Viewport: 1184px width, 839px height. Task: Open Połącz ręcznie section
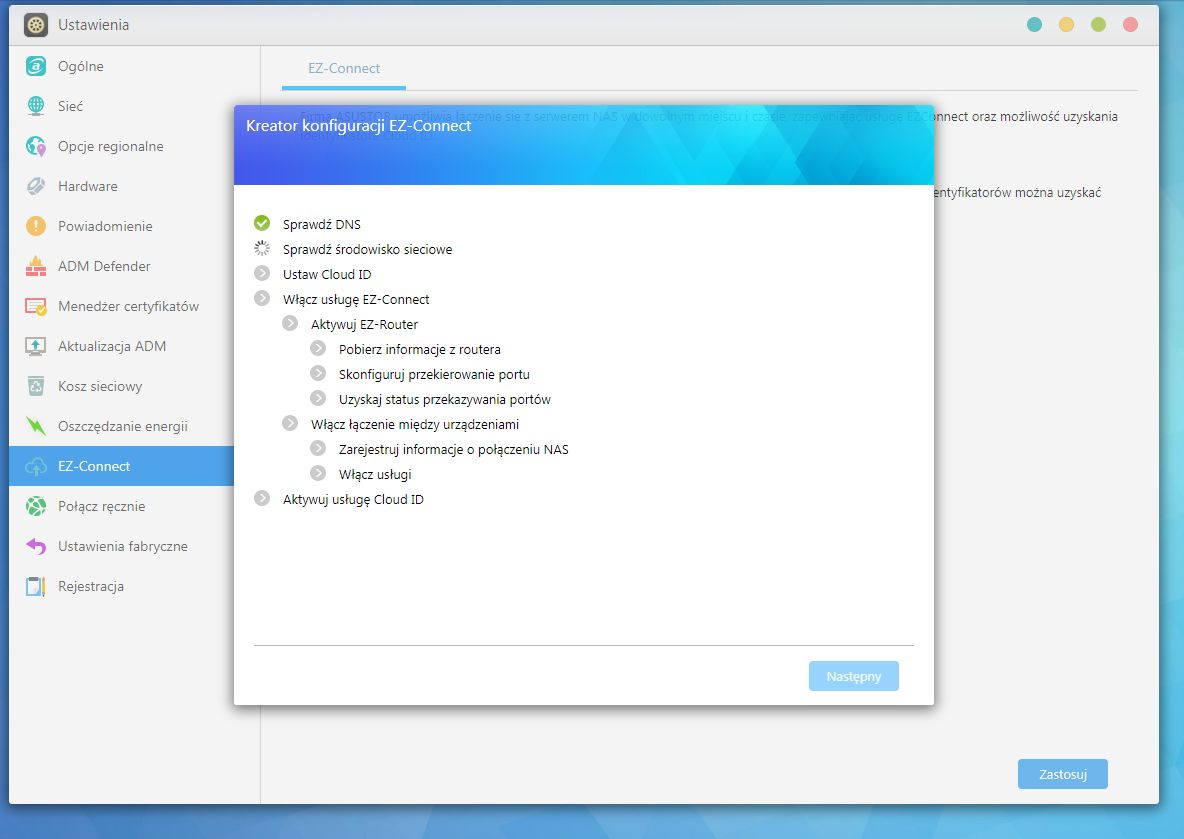pos(122,506)
